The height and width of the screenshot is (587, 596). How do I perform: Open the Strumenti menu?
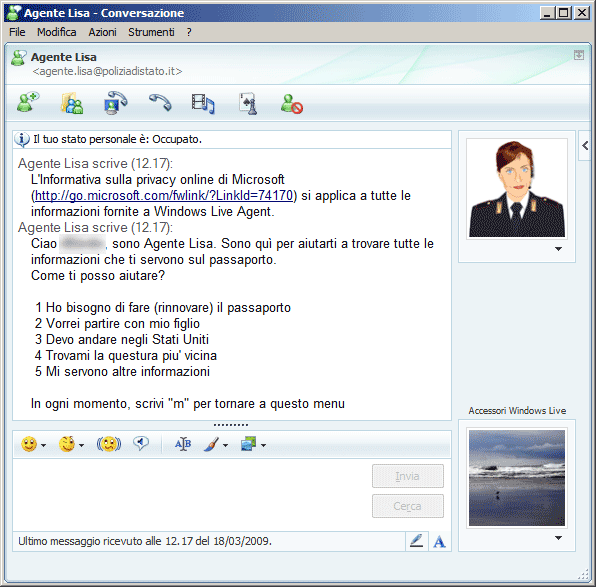click(x=151, y=32)
